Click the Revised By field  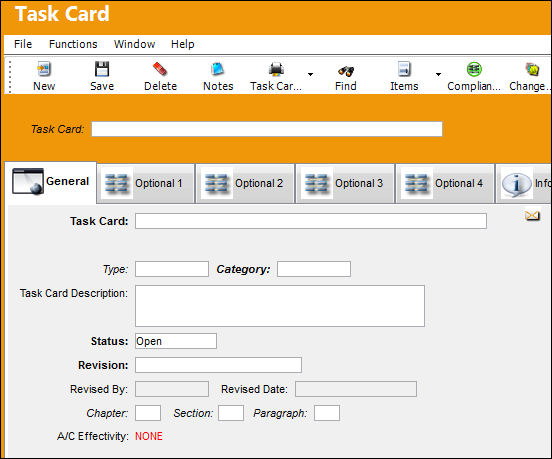172,389
